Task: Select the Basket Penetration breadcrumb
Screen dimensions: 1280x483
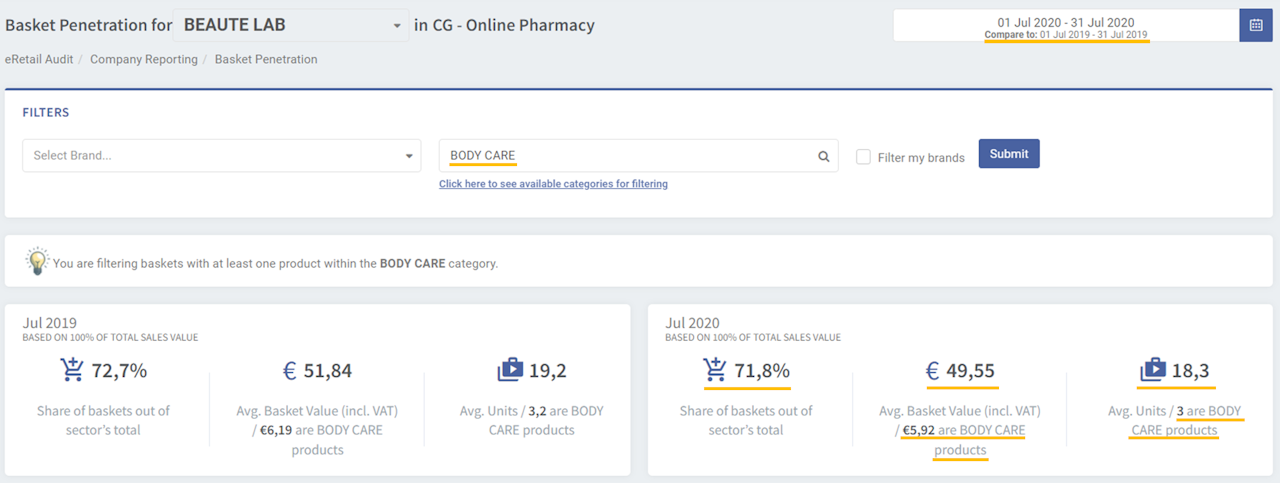Action: (x=266, y=59)
